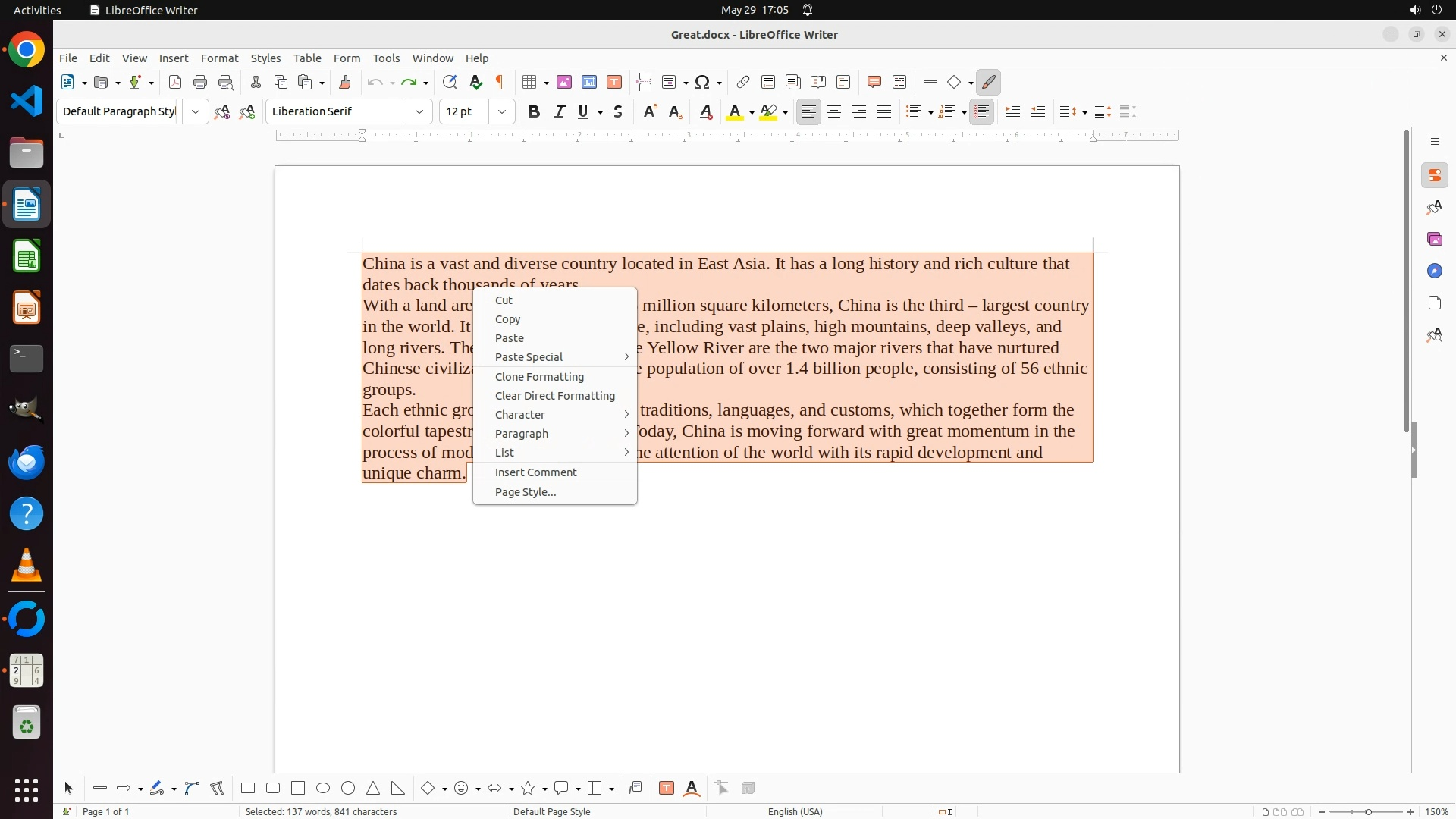Viewport: 1456px width, 819px height.
Task: Click Page Style... in the context menu
Action: click(x=525, y=492)
